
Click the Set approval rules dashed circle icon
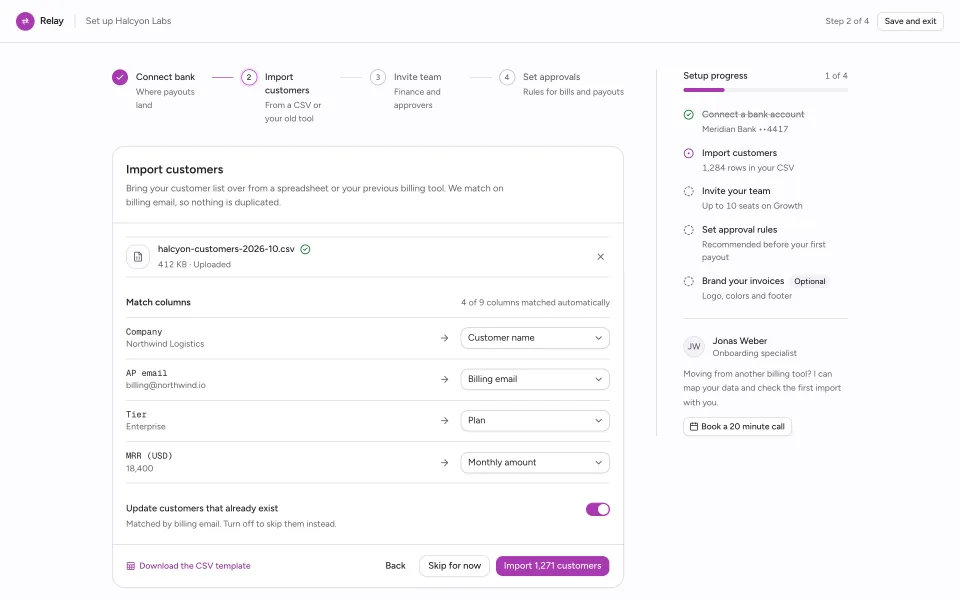click(x=689, y=230)
